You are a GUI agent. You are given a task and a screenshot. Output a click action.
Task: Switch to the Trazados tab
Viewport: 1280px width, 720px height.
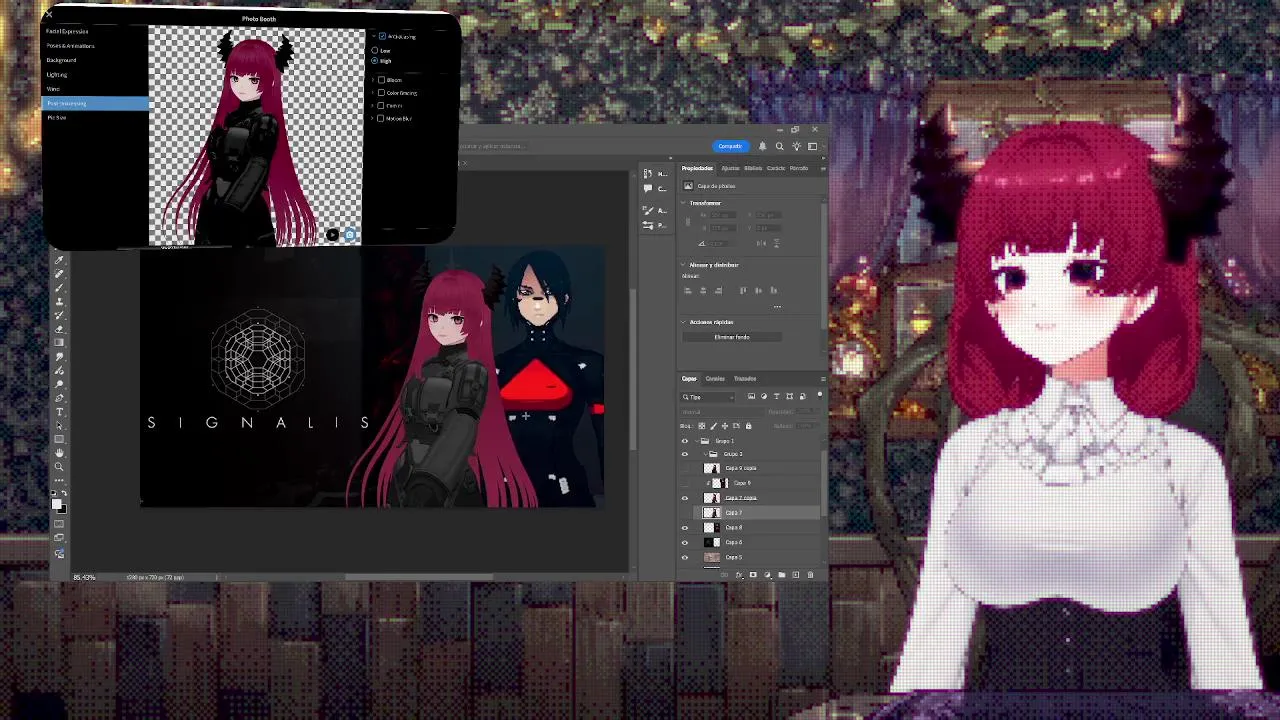click(x=745, y=378)
